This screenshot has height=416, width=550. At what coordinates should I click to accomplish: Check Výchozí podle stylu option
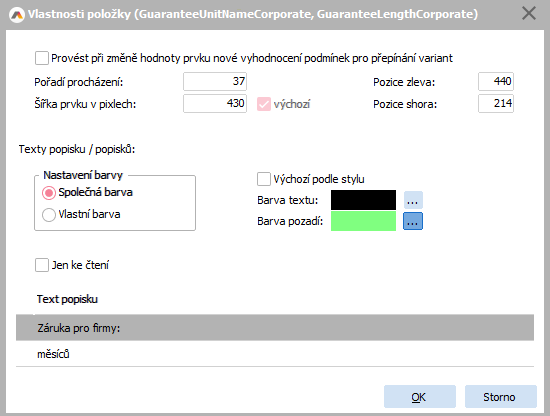[x=264, y=179]
